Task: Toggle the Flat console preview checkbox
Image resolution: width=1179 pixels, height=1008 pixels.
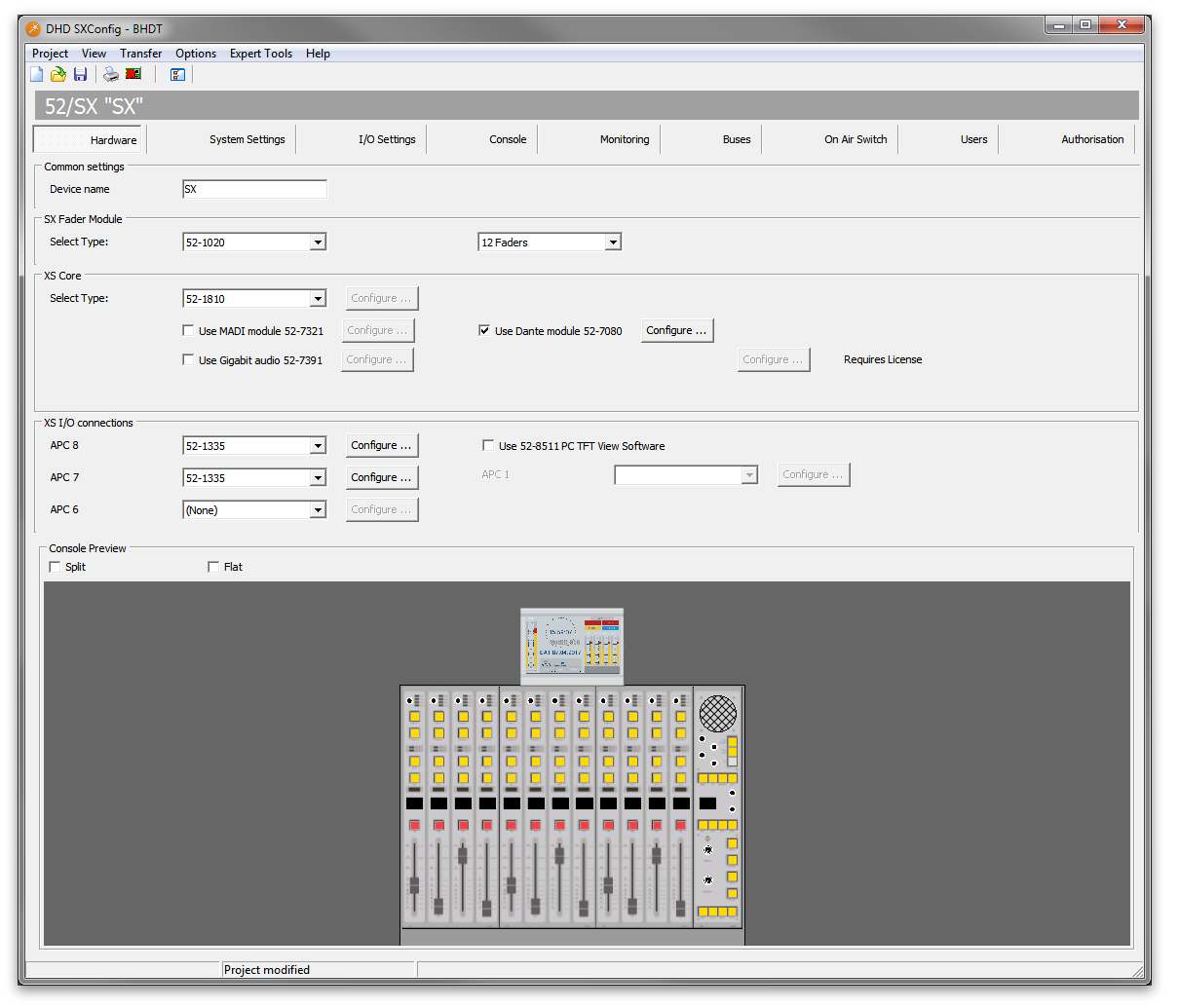Action: tap(213, 567)
